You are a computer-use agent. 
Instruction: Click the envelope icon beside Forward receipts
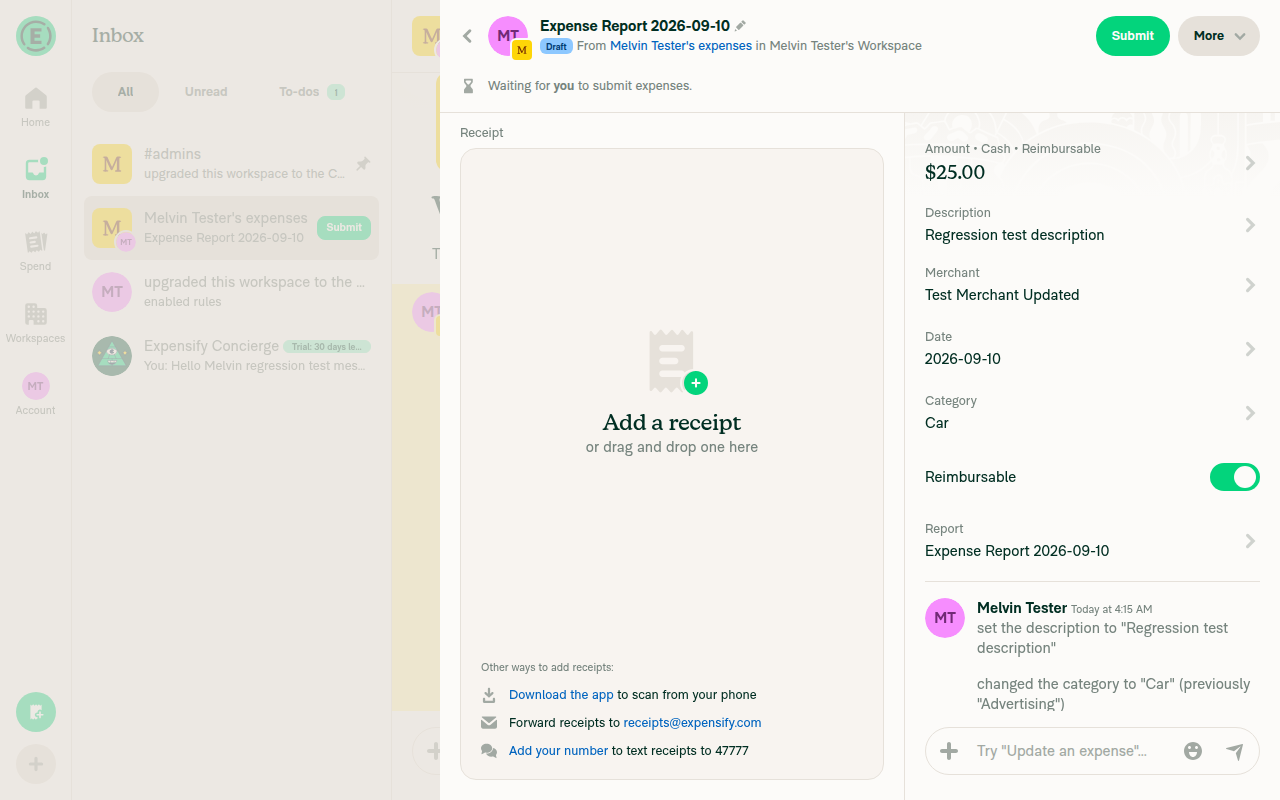(489, 723)
